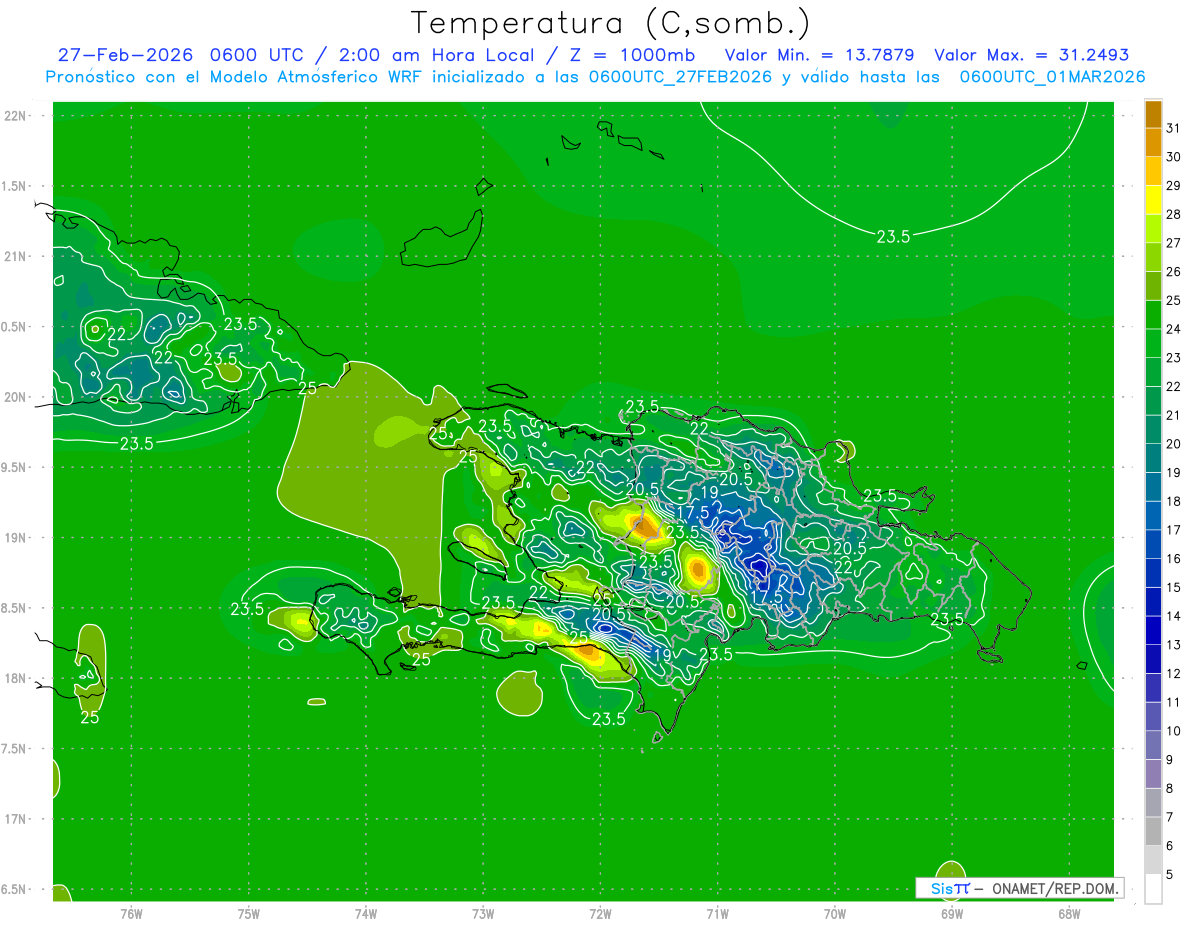Click the dark orange swatch above 31 on the color bar
This screenshot has width=1200, height=927.
(x=1153, y=114)
